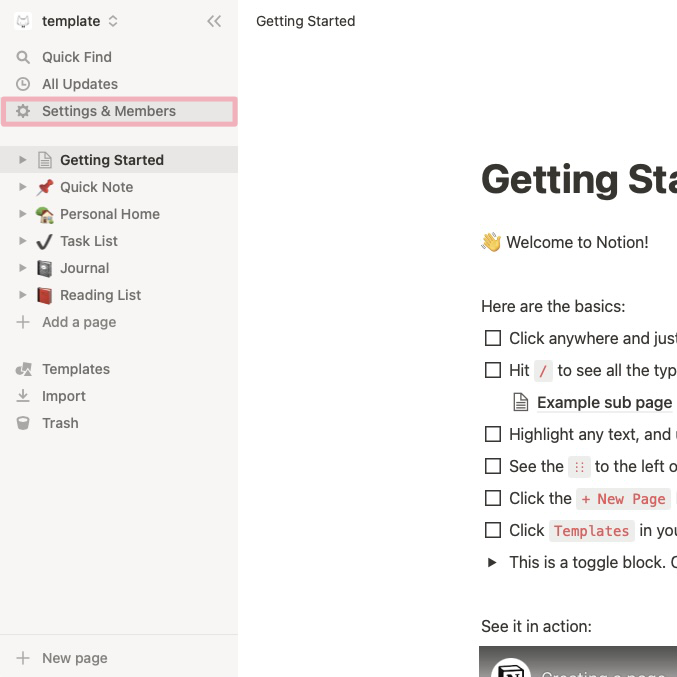Image resolution: width=677 pixels, height=677 pixels.
Task: Click the plus icon beside New page
Action: [23, 658]
